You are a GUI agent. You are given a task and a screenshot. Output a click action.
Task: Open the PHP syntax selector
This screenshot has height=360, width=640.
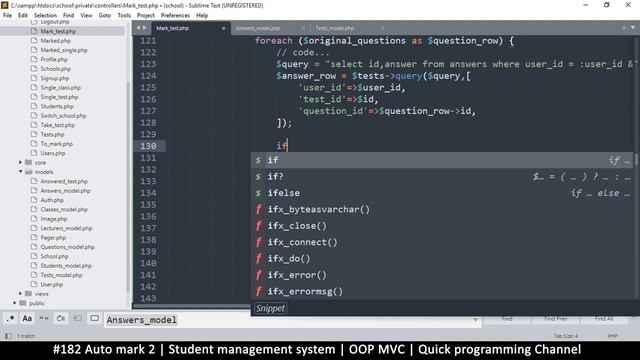(x=612, y=336)
